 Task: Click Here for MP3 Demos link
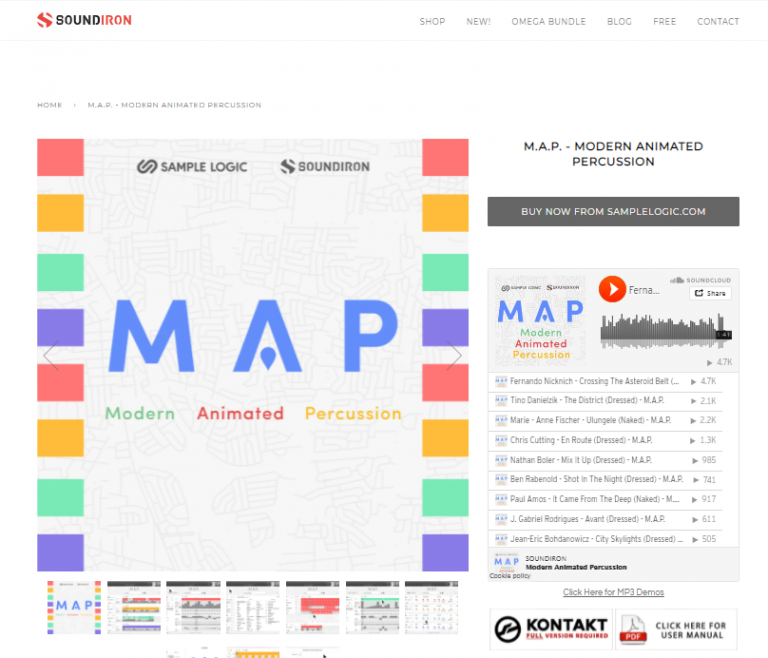(613, 592)
